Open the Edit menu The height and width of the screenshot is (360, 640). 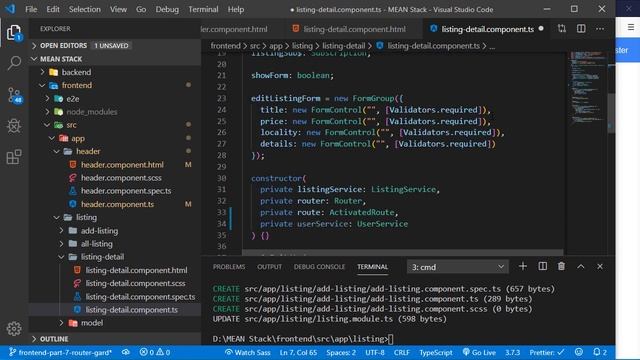53,9
